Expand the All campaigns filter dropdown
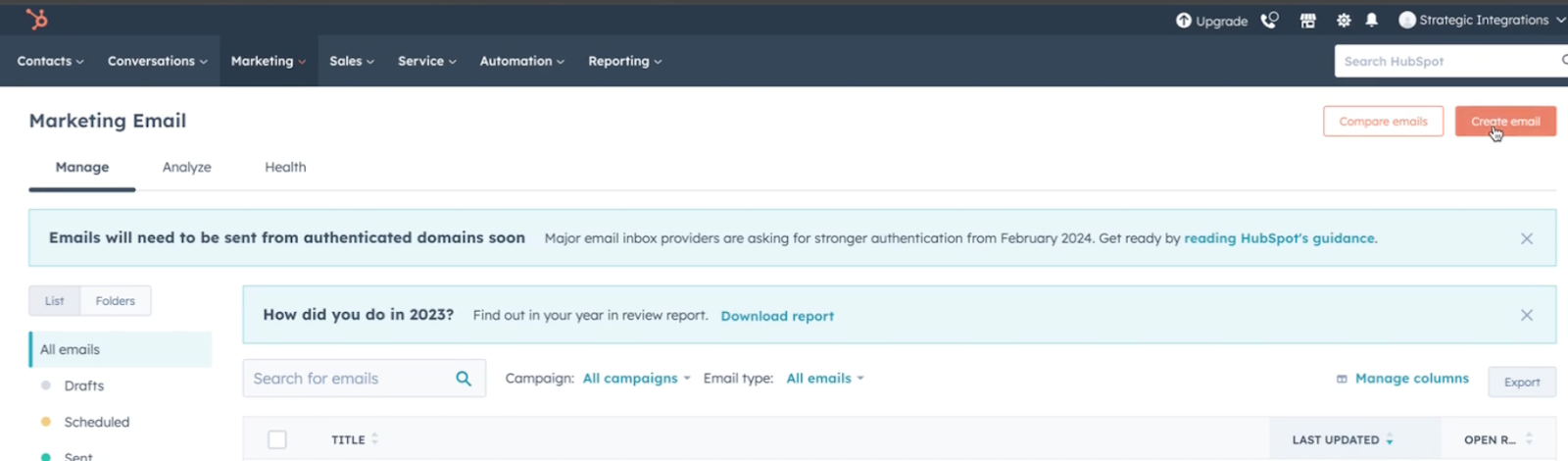1568x461 pixels. coord(636,379)
